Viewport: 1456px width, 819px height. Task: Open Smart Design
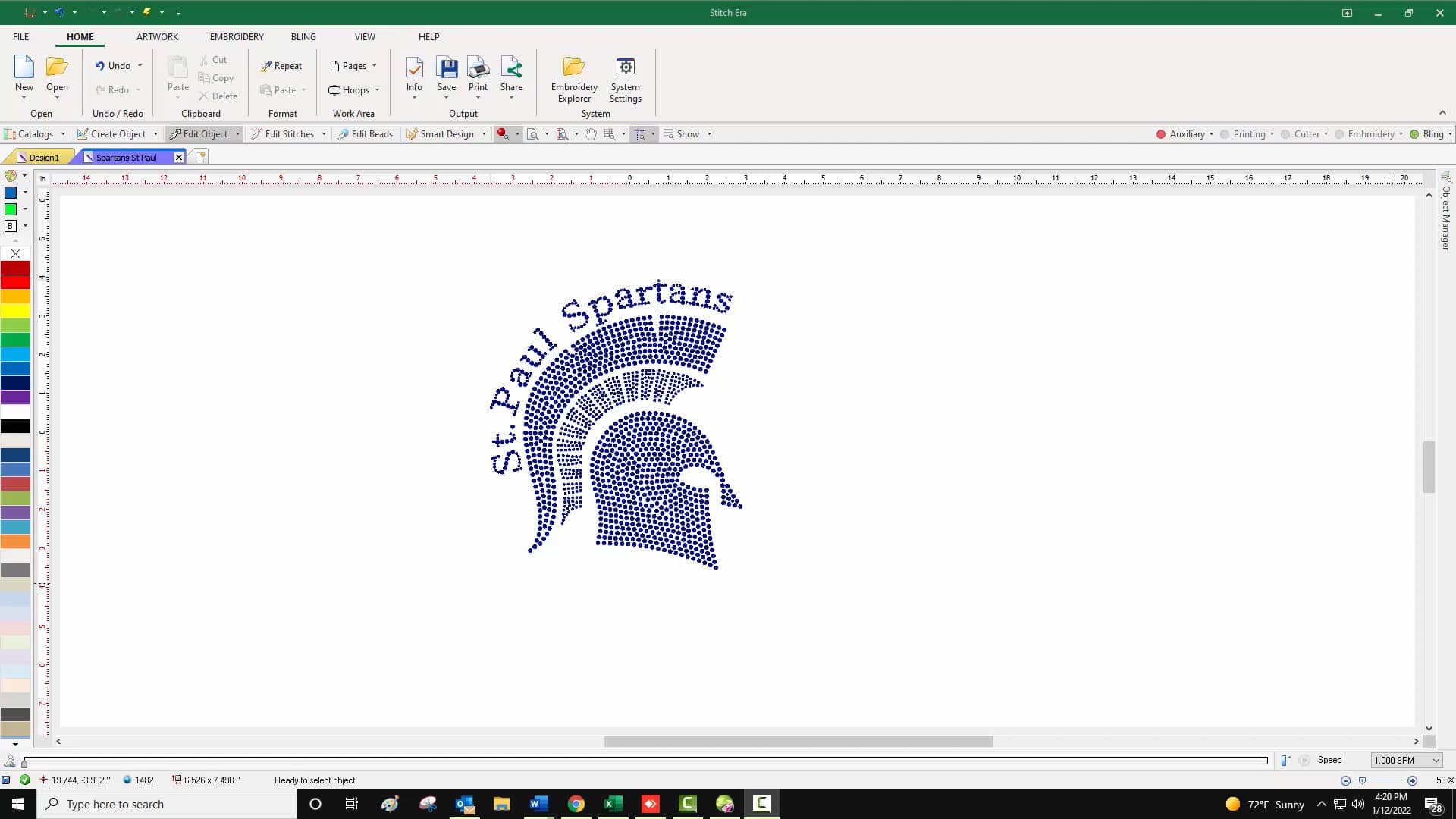click(x=446, y=133)
